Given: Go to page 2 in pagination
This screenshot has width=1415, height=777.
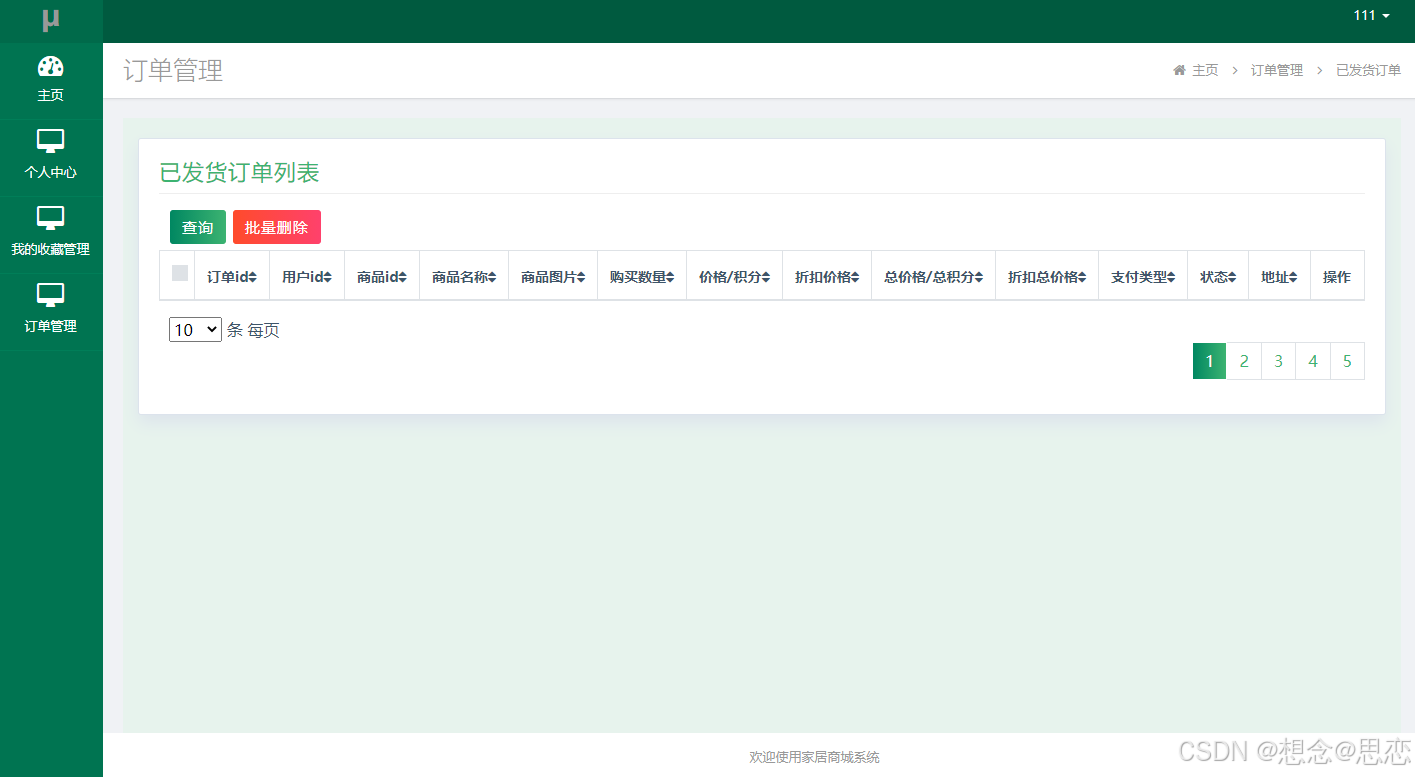Looking at the screenshot, I should pyautogui.click(x=1244, y=361).
